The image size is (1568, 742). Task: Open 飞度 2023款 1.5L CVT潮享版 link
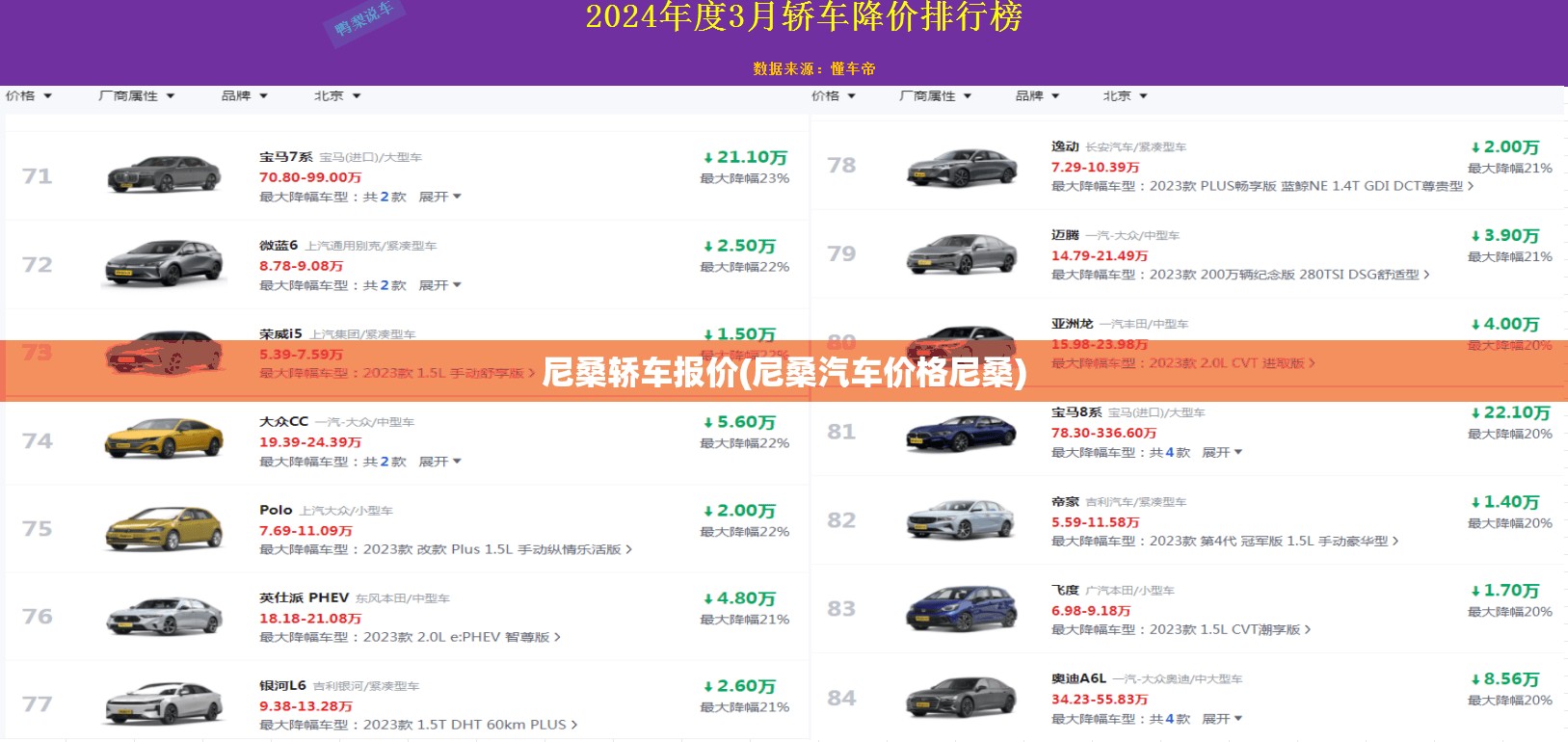(1230, 629)
